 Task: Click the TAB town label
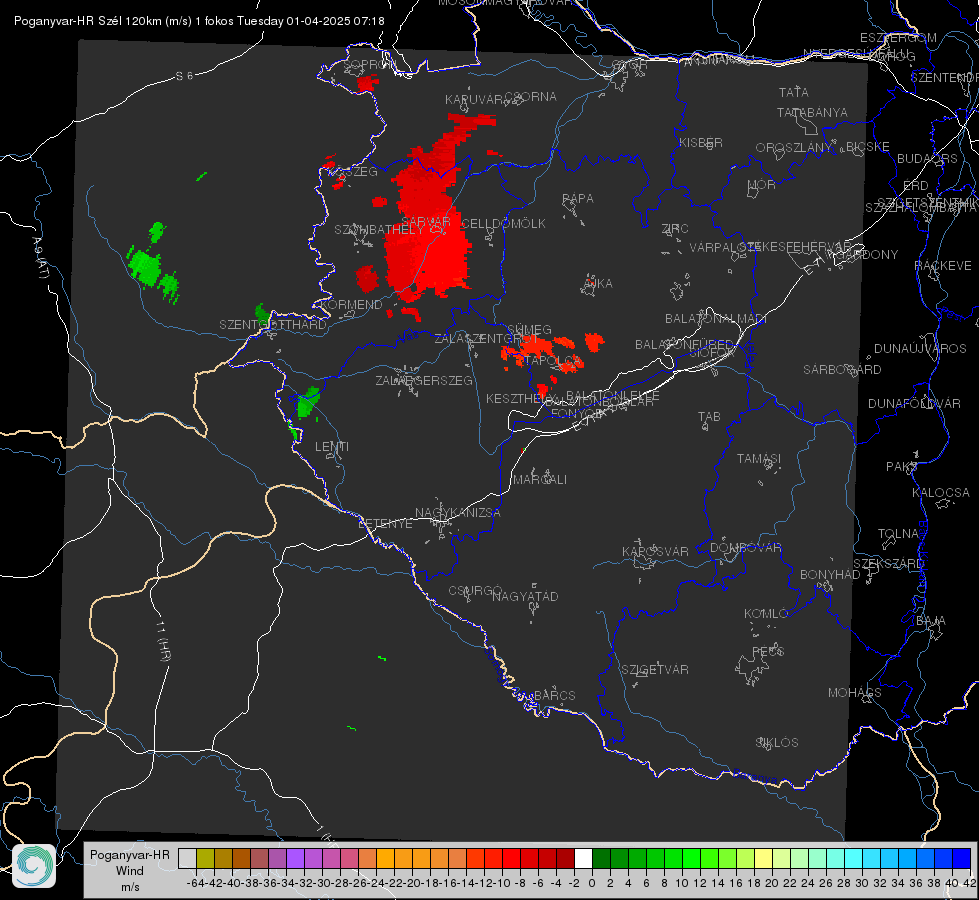point(709,417)
